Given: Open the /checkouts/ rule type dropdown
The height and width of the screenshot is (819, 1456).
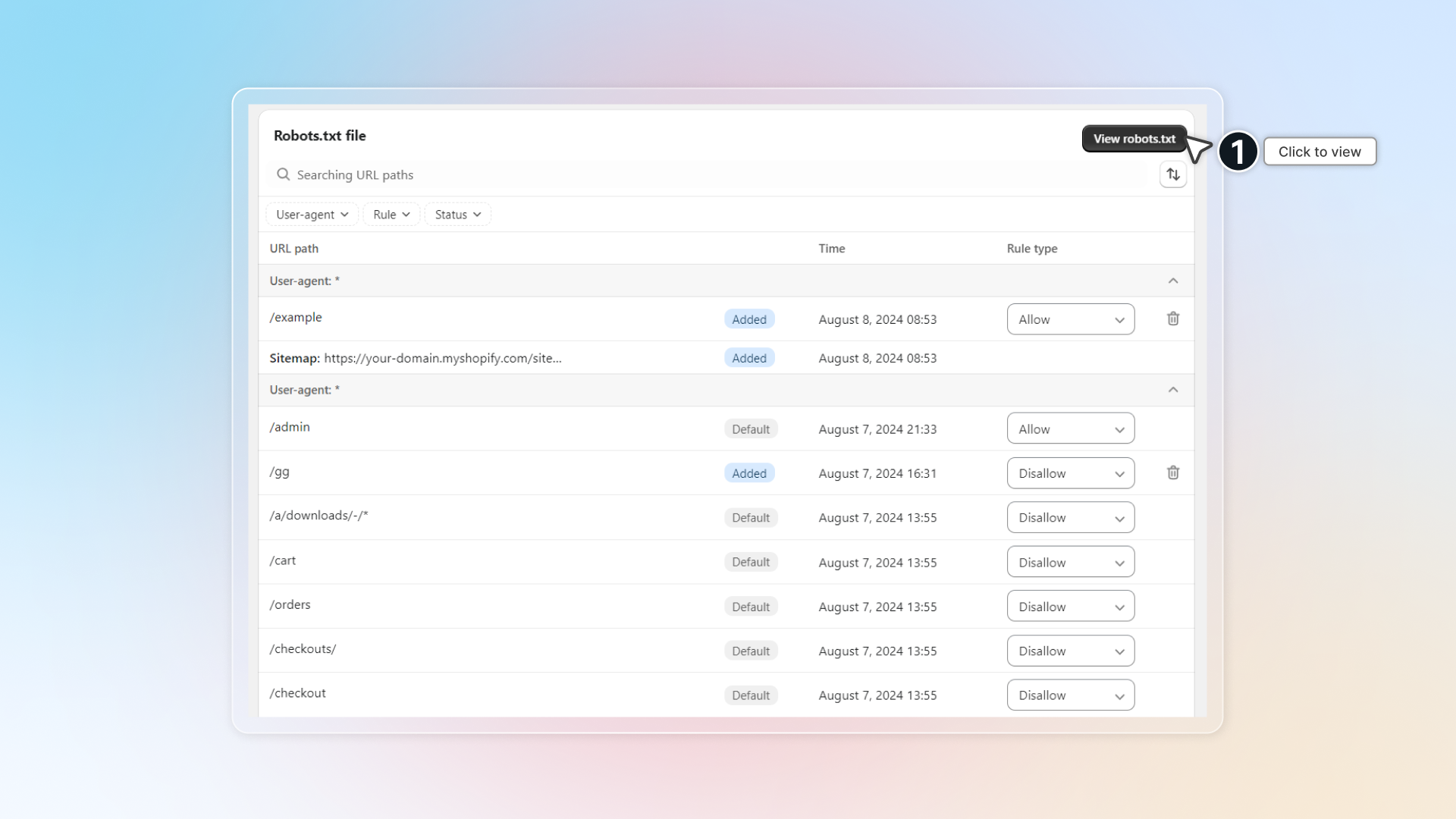Looking at the screenshot, I should 1070,651.
